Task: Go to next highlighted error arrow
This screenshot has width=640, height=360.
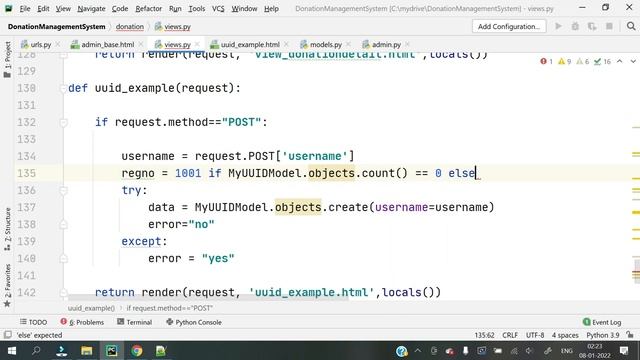Action: (x=633, y=61)
